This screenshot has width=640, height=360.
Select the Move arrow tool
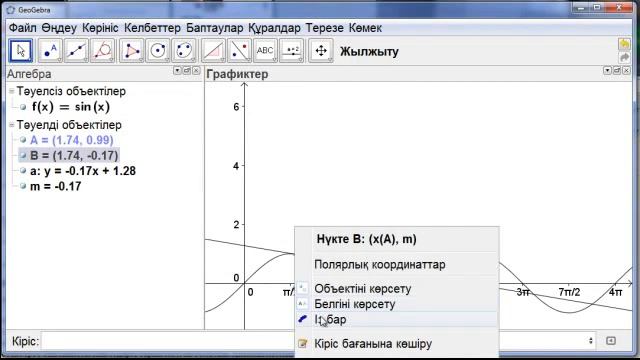(21, 51)
